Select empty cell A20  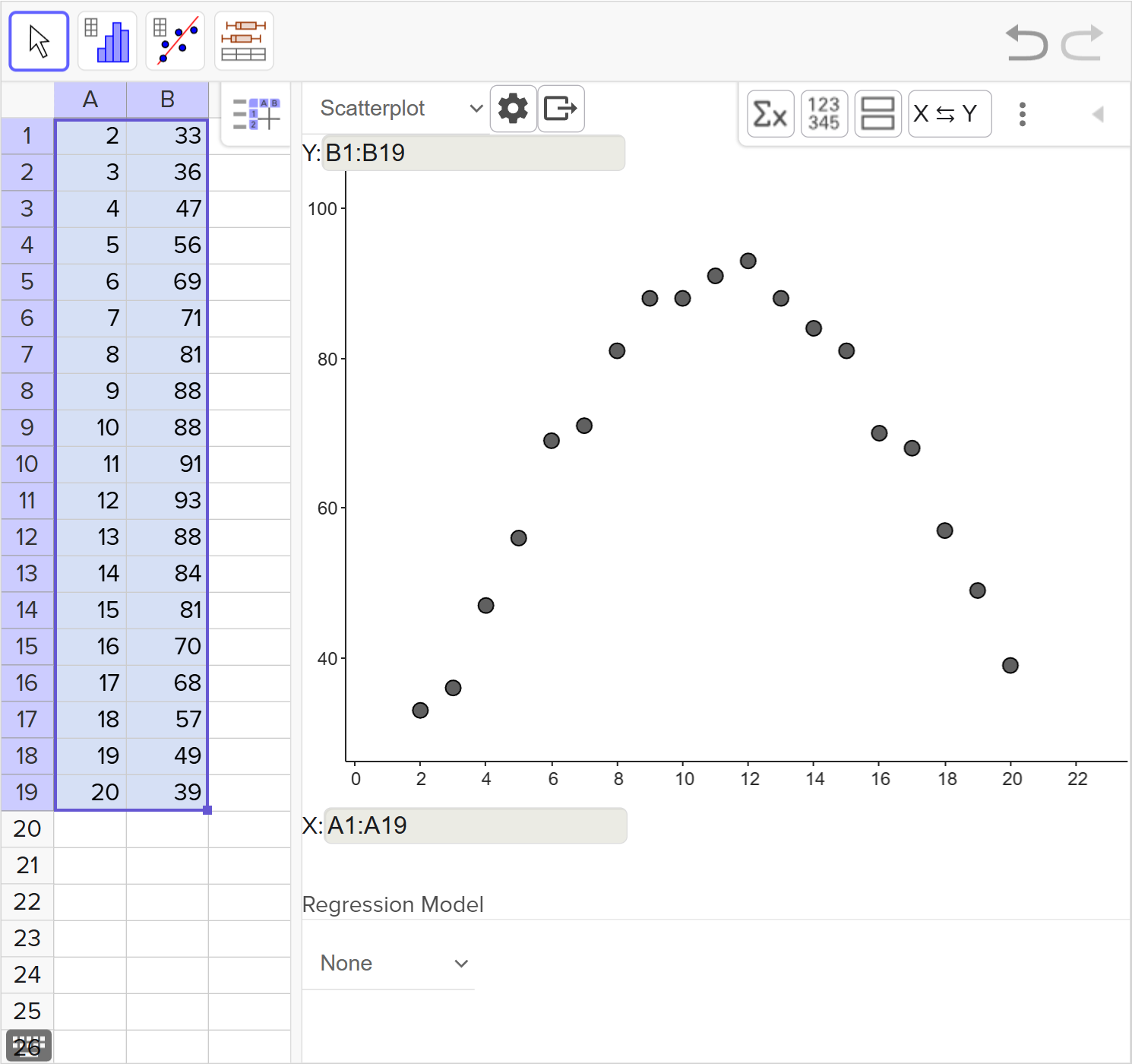pos(90,829)
